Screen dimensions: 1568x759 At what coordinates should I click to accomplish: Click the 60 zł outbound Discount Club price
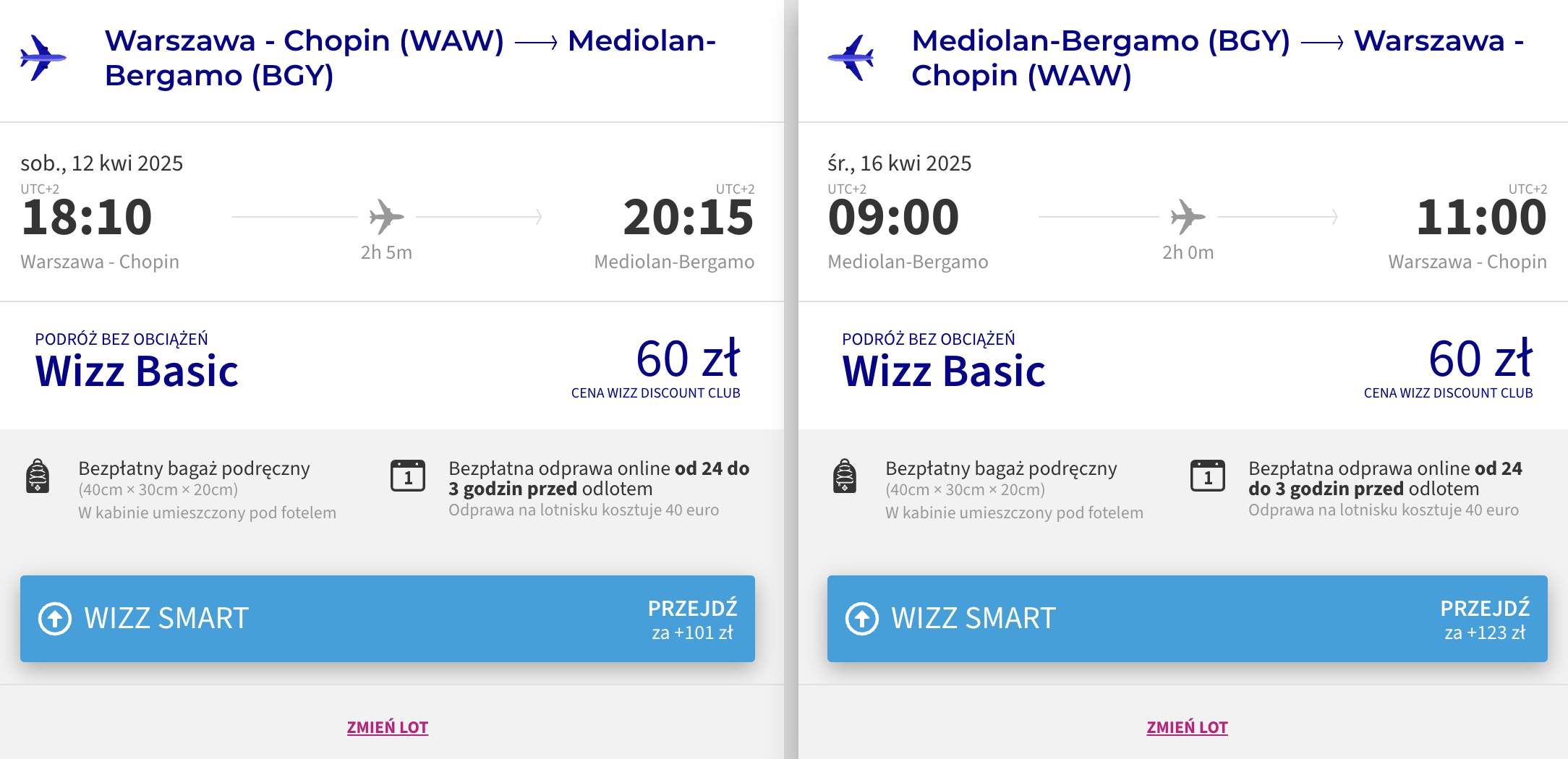(x=688, y=359)
